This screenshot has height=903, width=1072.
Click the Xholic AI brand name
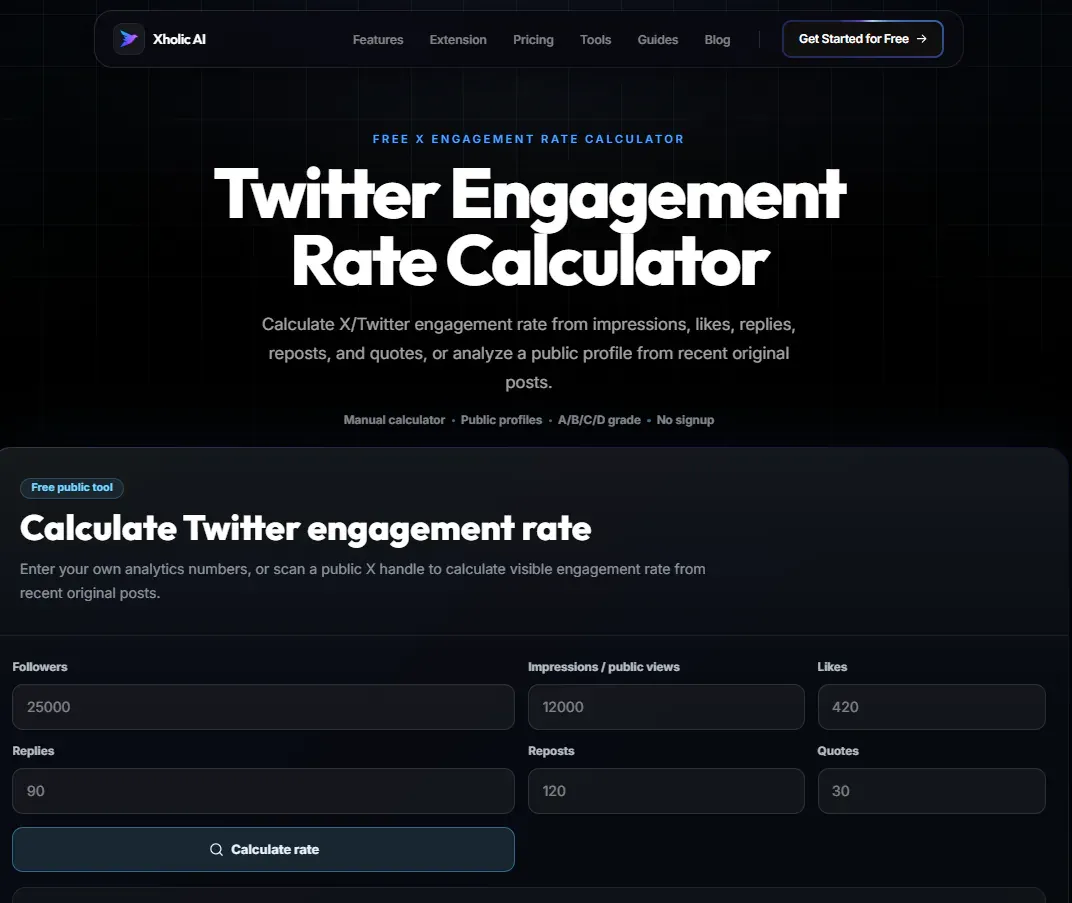point(179,39)
